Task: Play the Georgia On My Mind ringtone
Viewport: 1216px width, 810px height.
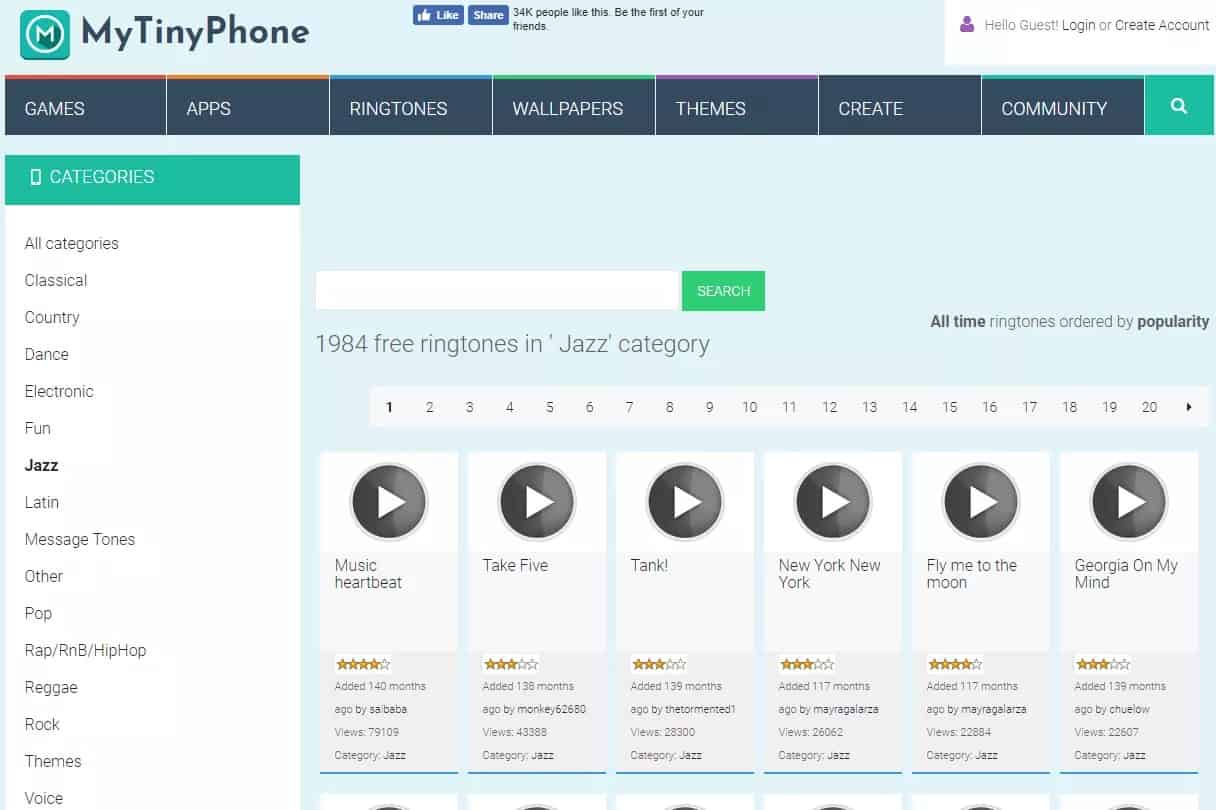Action: pos(1129,502)
